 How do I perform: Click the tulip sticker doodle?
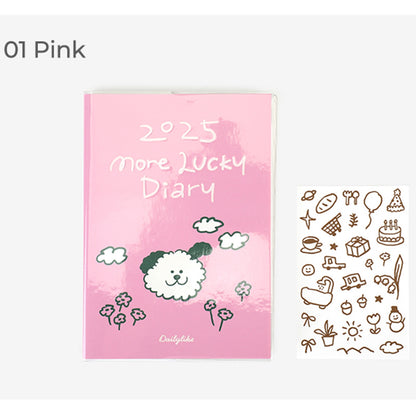click(x=375, y=323)
